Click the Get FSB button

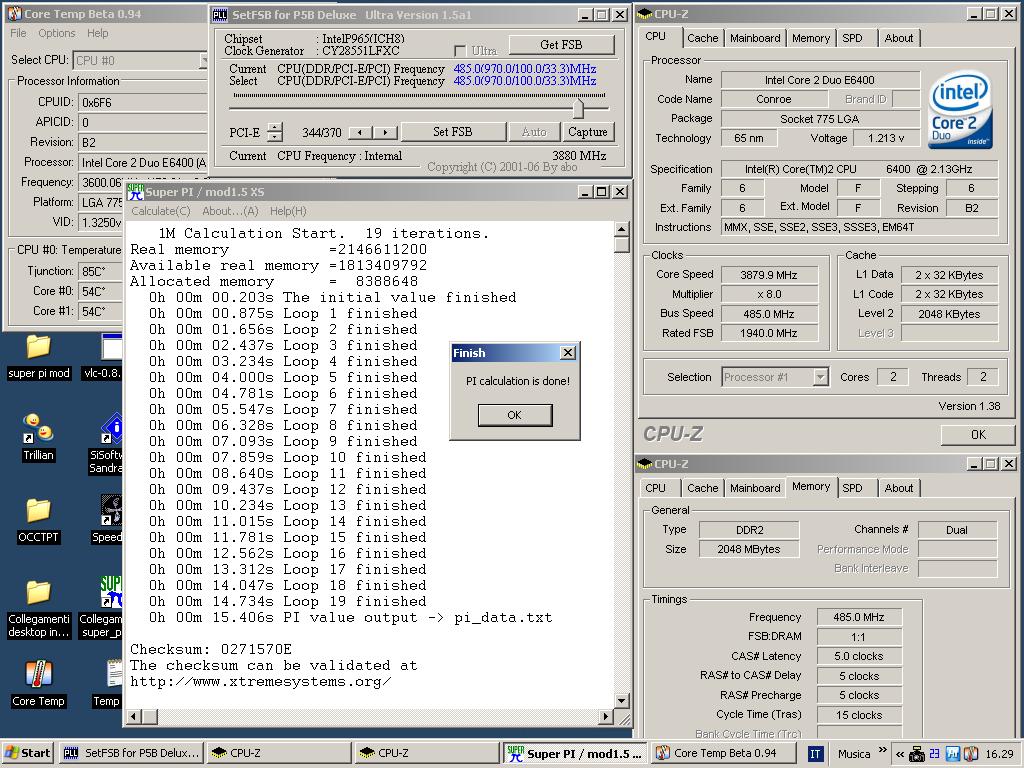point(561,44)
